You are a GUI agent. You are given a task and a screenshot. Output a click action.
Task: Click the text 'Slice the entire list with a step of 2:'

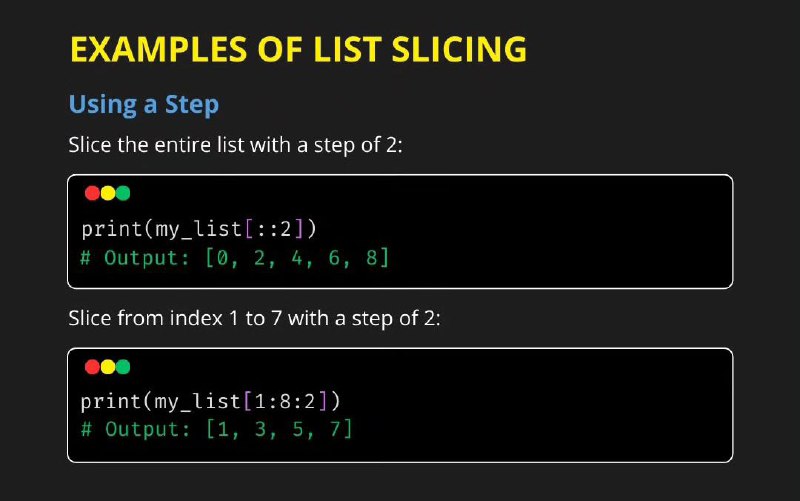[x=235, y=145]
